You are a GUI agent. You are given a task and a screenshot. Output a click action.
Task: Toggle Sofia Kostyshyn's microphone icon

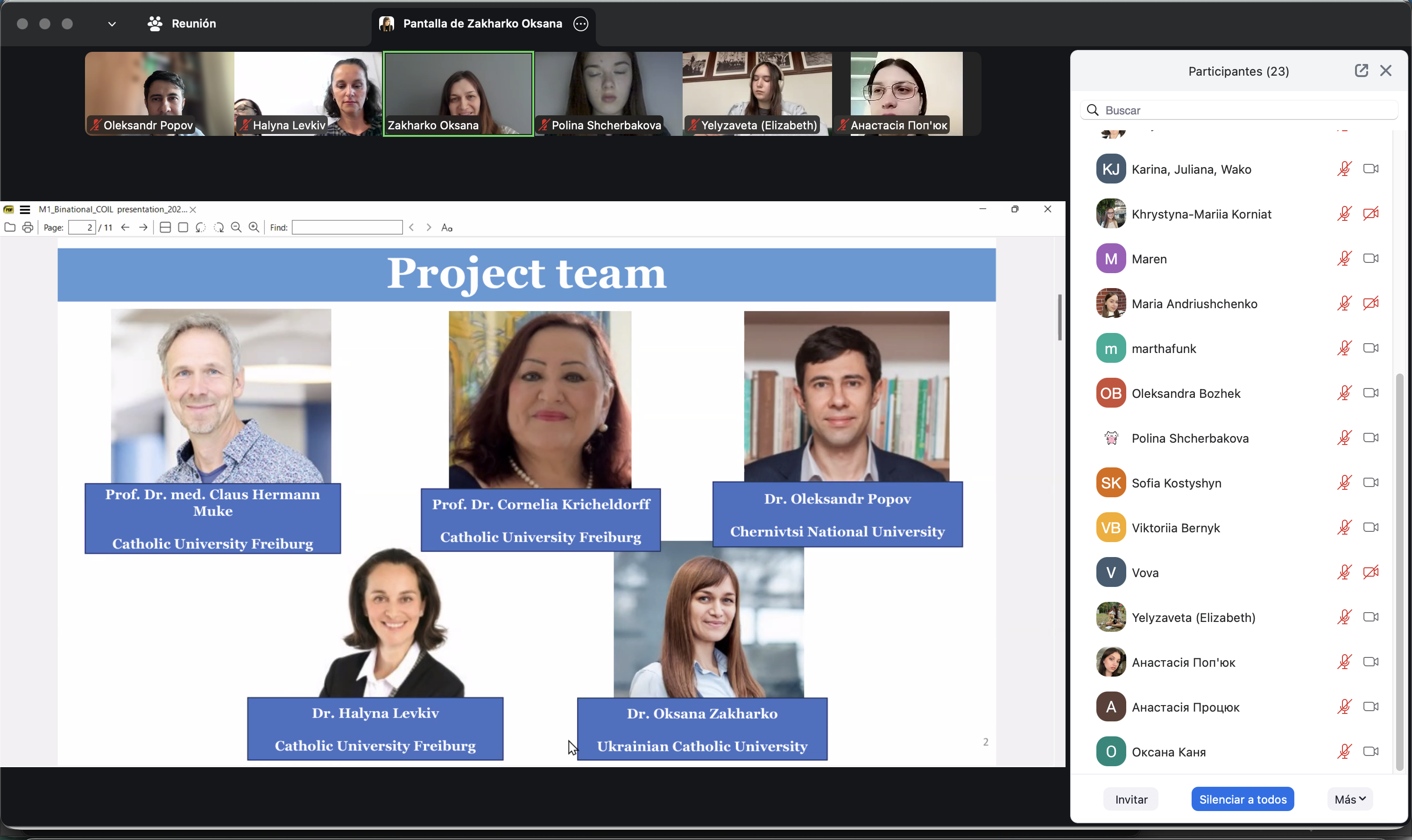[1344, 483]
